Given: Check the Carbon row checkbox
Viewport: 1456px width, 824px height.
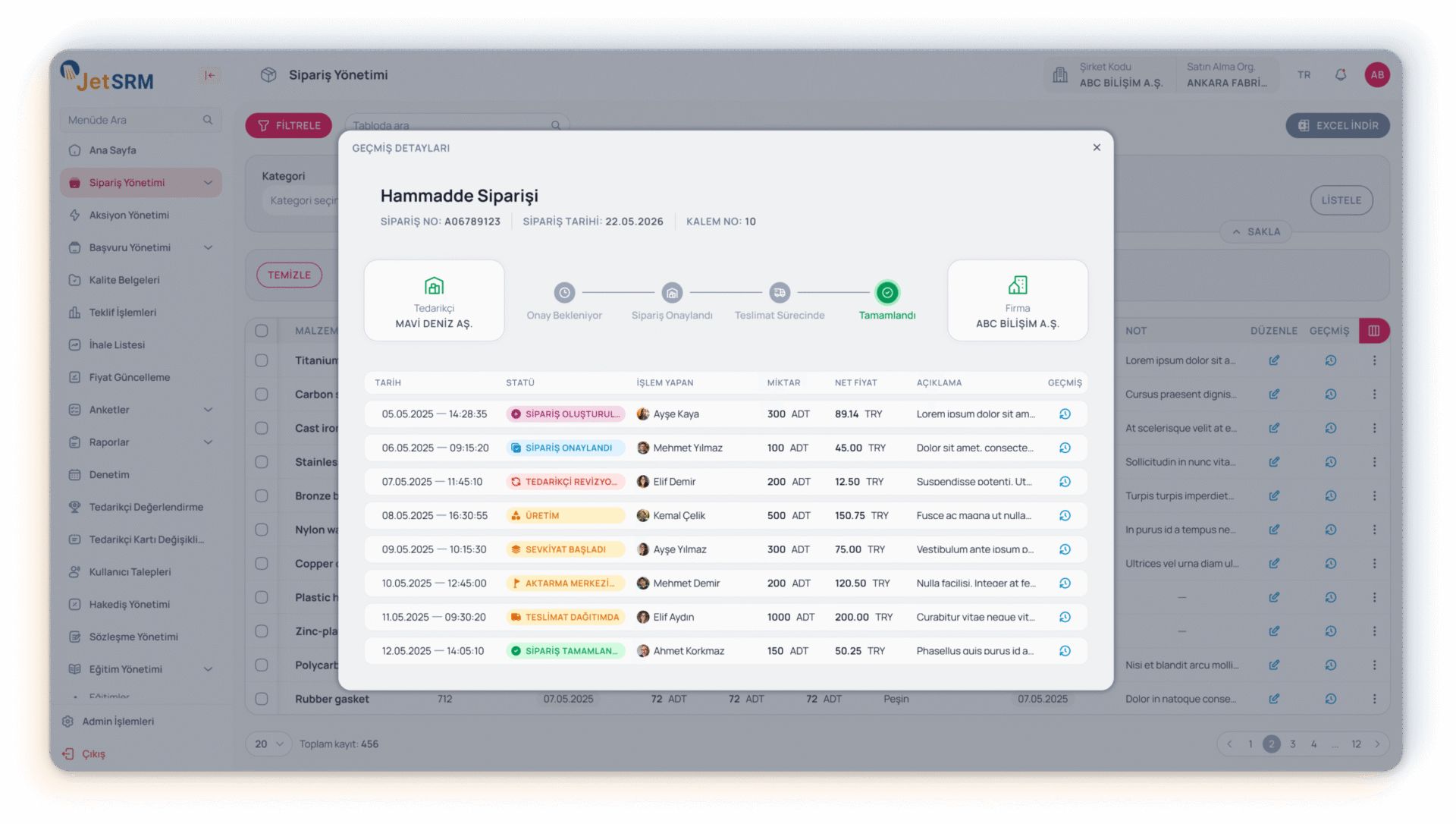Looking at the screenshot, I should [x=262, y=395].
